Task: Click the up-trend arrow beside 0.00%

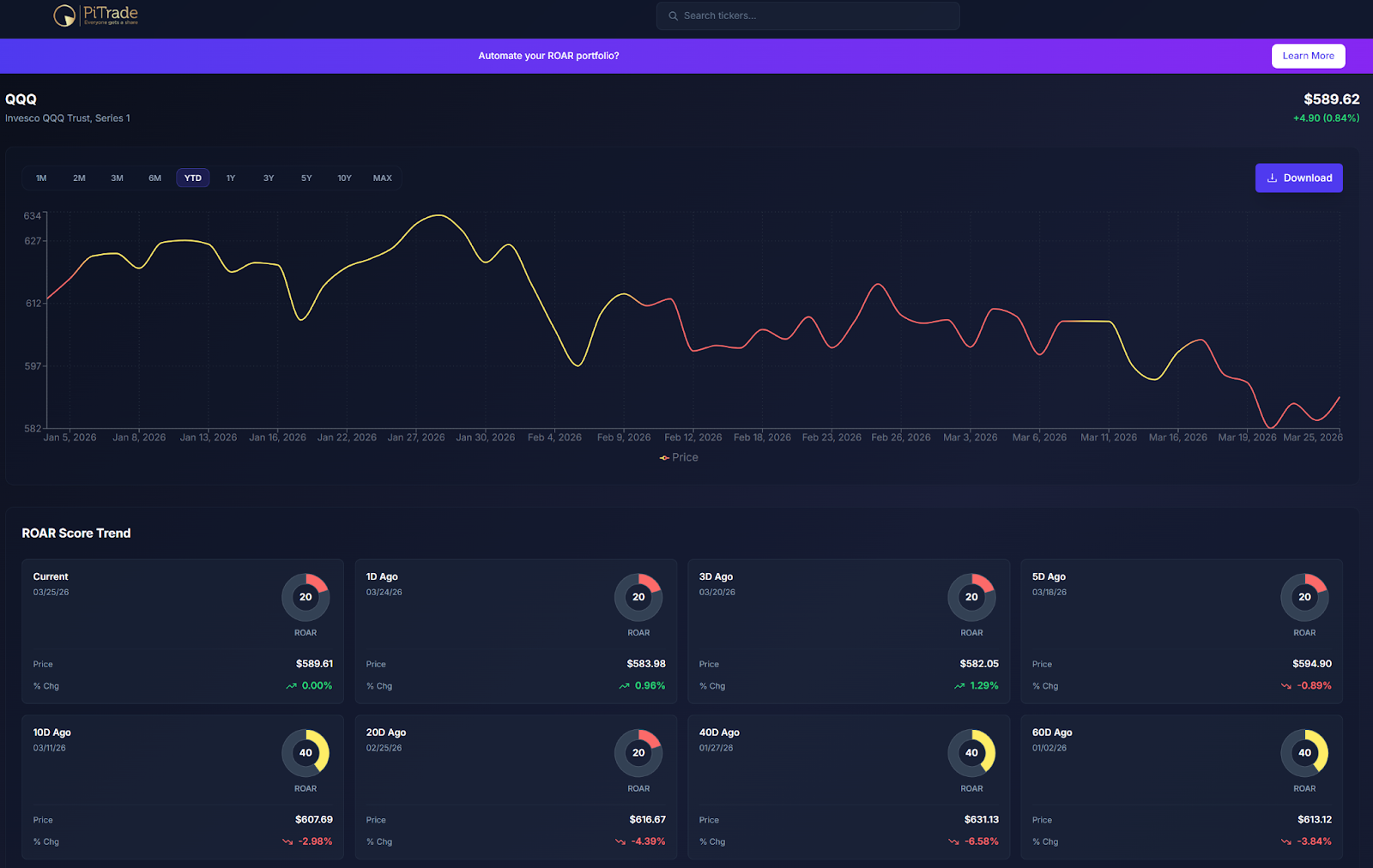Action: coord(292,686)
